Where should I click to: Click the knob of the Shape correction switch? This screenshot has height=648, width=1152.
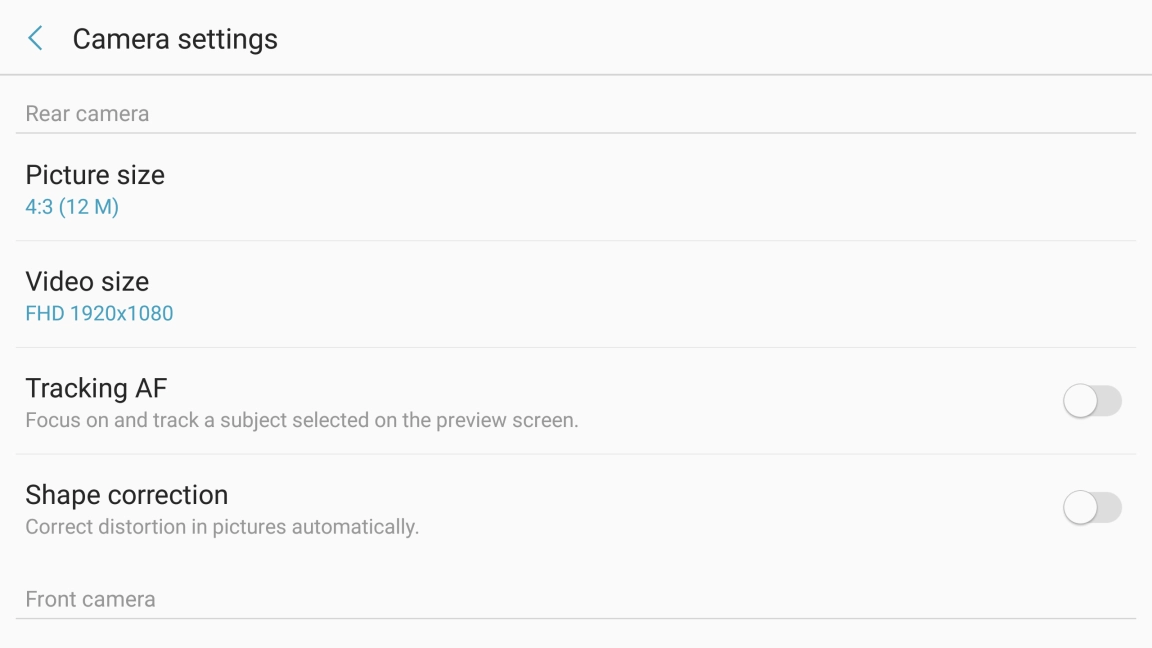(1080, 508)
